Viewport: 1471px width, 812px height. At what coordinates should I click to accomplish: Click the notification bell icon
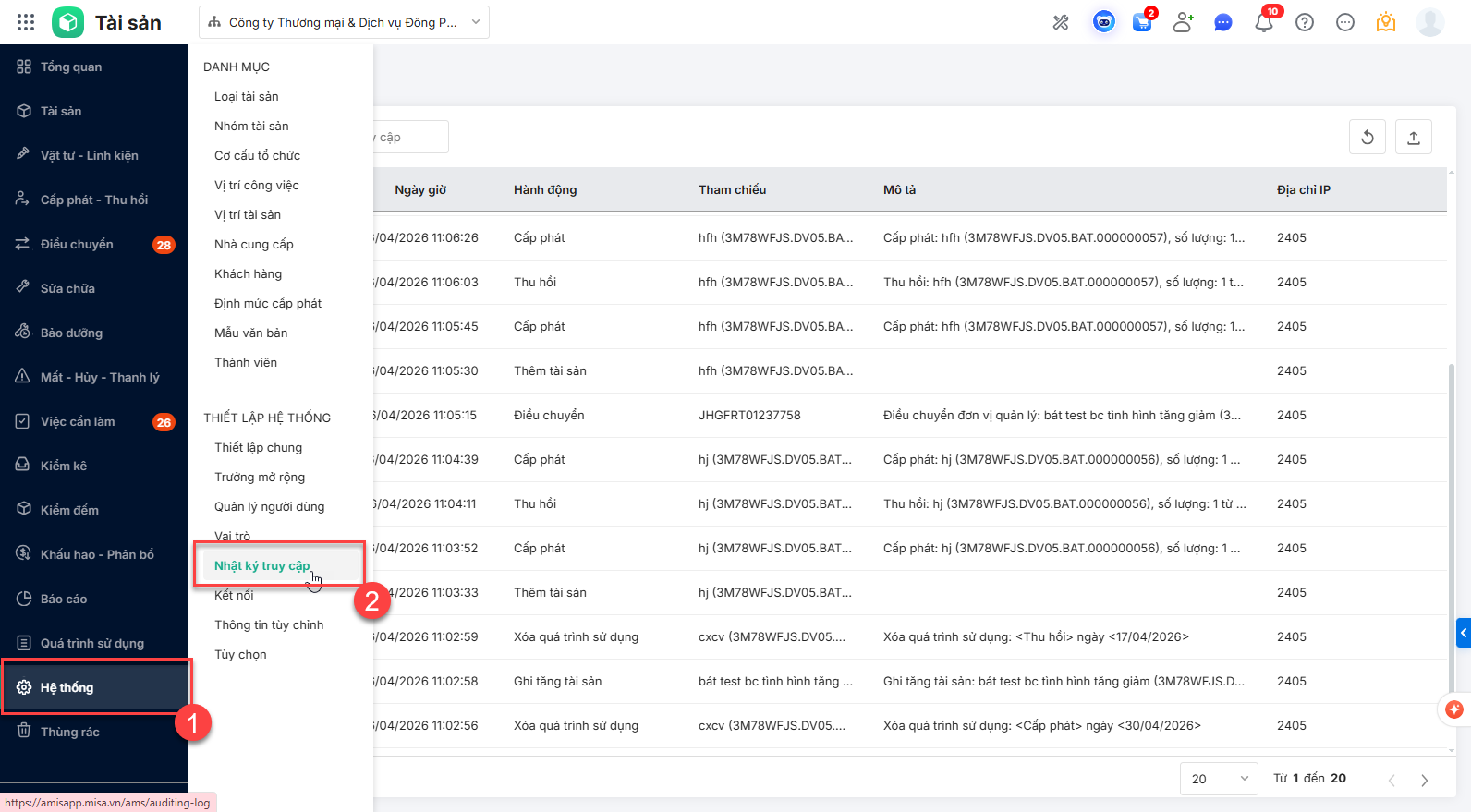tap(1263, 22)
